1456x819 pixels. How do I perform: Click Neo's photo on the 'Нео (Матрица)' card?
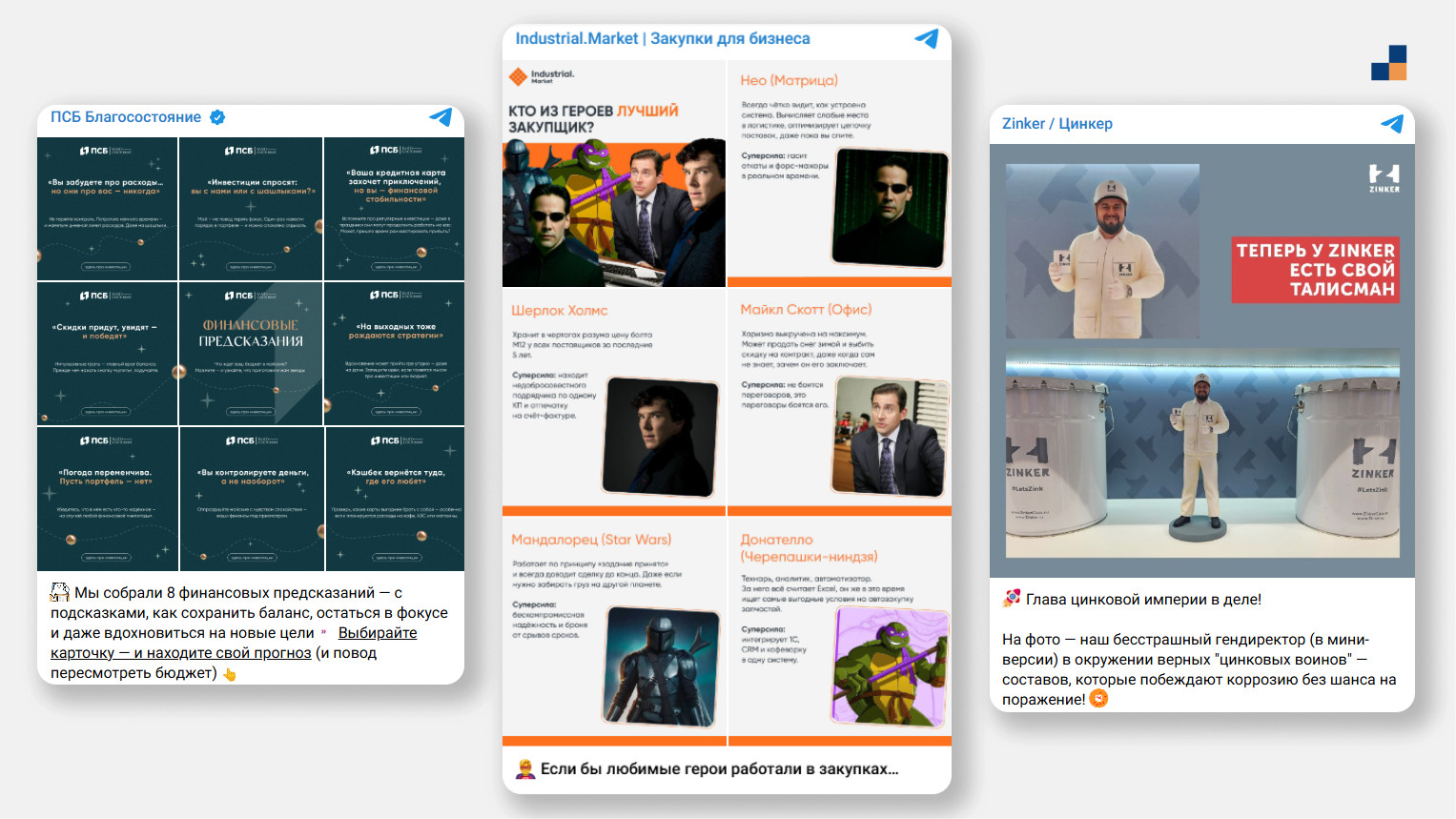[891, 209]
